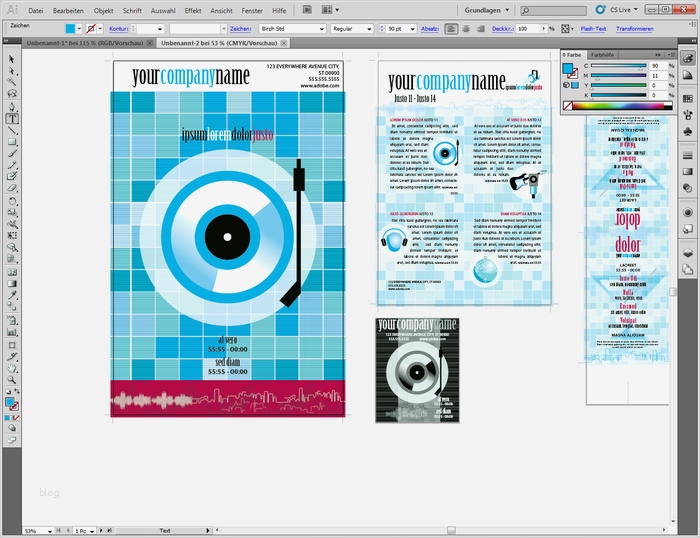Click the opacity value field showing 100
Screen dimensions: 700x538
click(x=529, y=29)
